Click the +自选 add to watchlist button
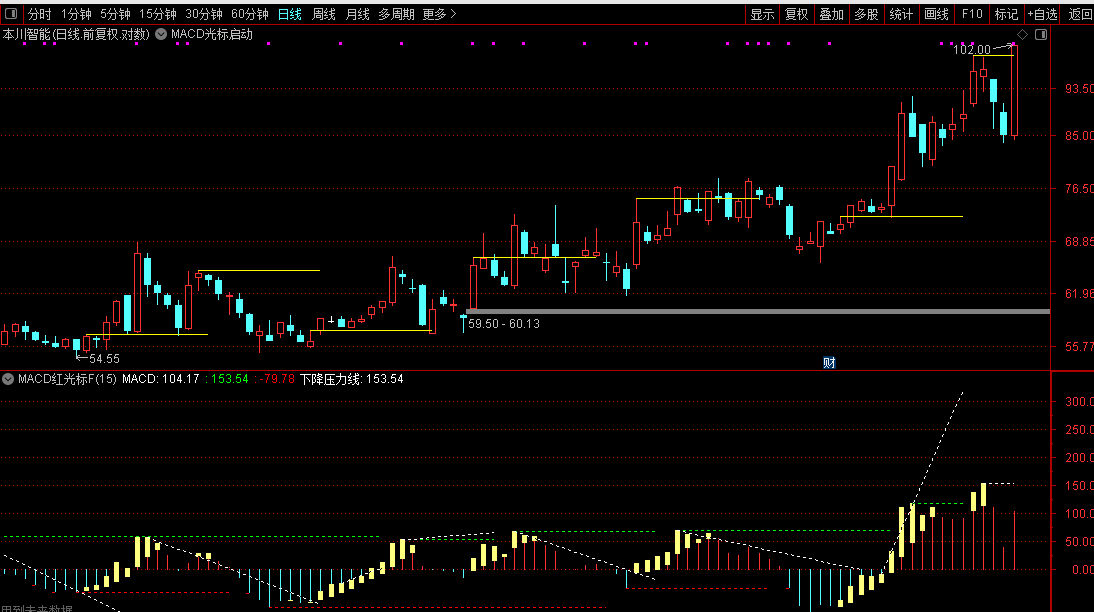 (1042, 14)
